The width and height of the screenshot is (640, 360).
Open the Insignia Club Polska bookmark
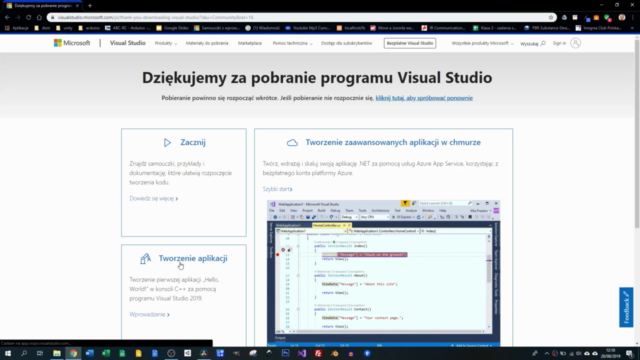tap(599, 28)
